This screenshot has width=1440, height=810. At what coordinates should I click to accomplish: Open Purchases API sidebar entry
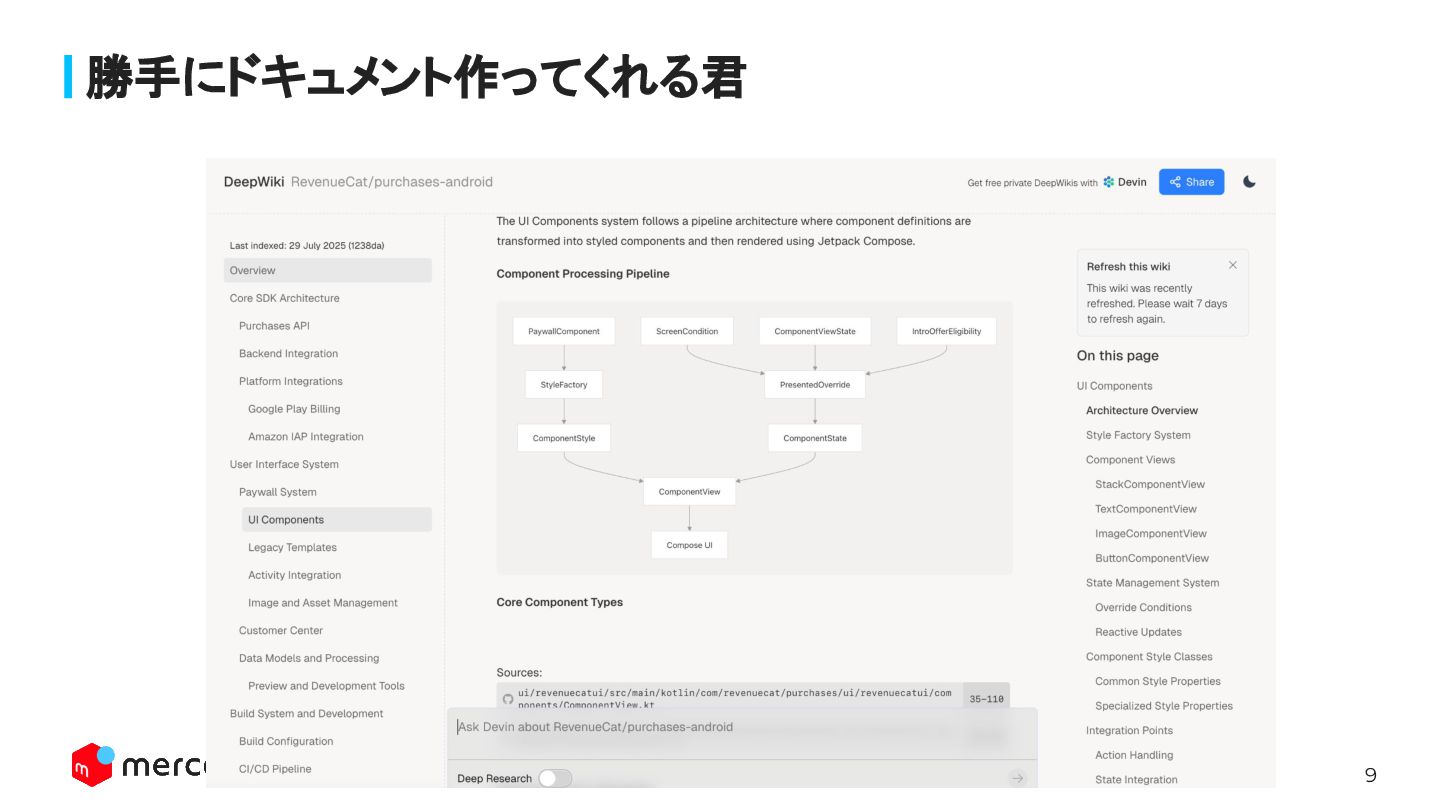[274, 326]
